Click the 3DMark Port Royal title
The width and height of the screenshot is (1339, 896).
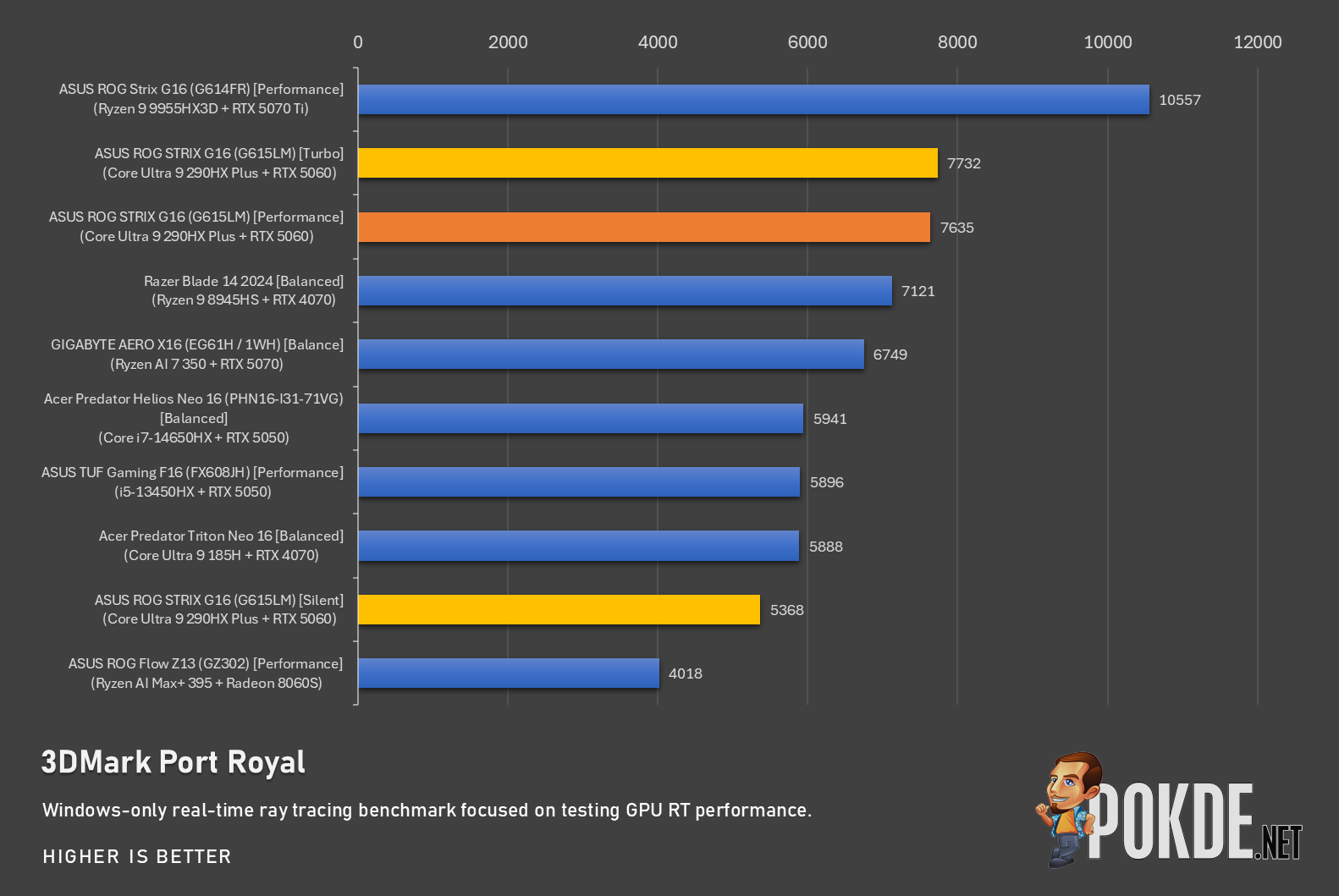click(x=174, y=762)
